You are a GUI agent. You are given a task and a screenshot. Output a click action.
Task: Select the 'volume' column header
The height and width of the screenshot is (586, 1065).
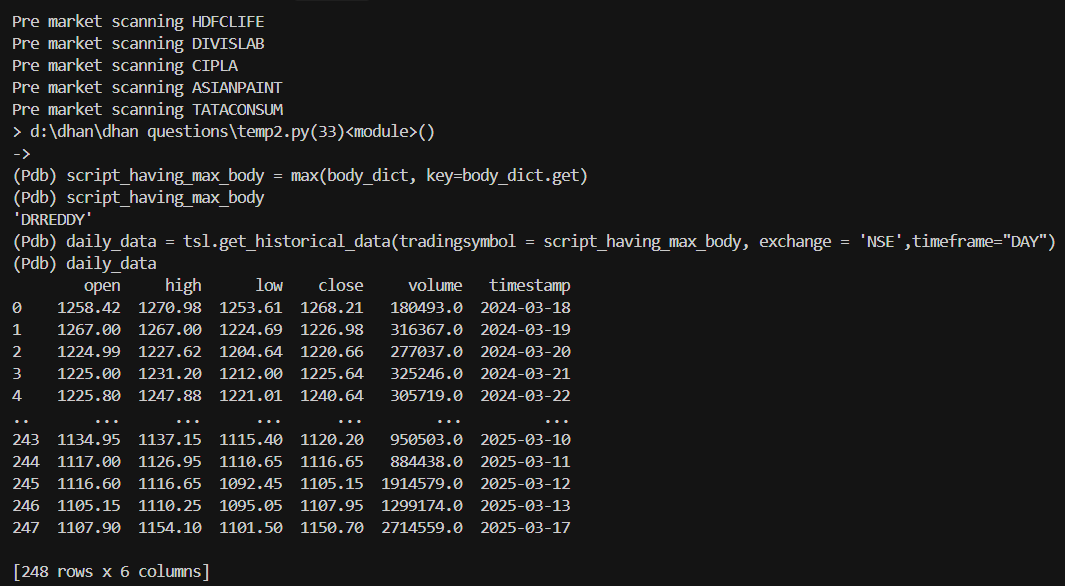[435, 286]
